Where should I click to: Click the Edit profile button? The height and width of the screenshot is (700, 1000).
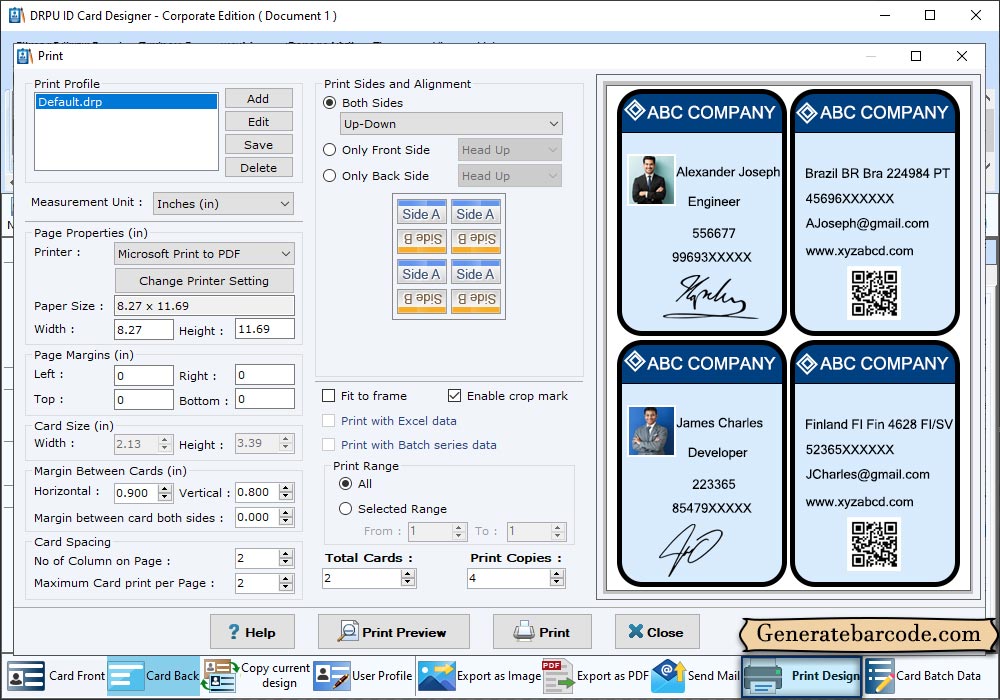click(x=258, y=122)
